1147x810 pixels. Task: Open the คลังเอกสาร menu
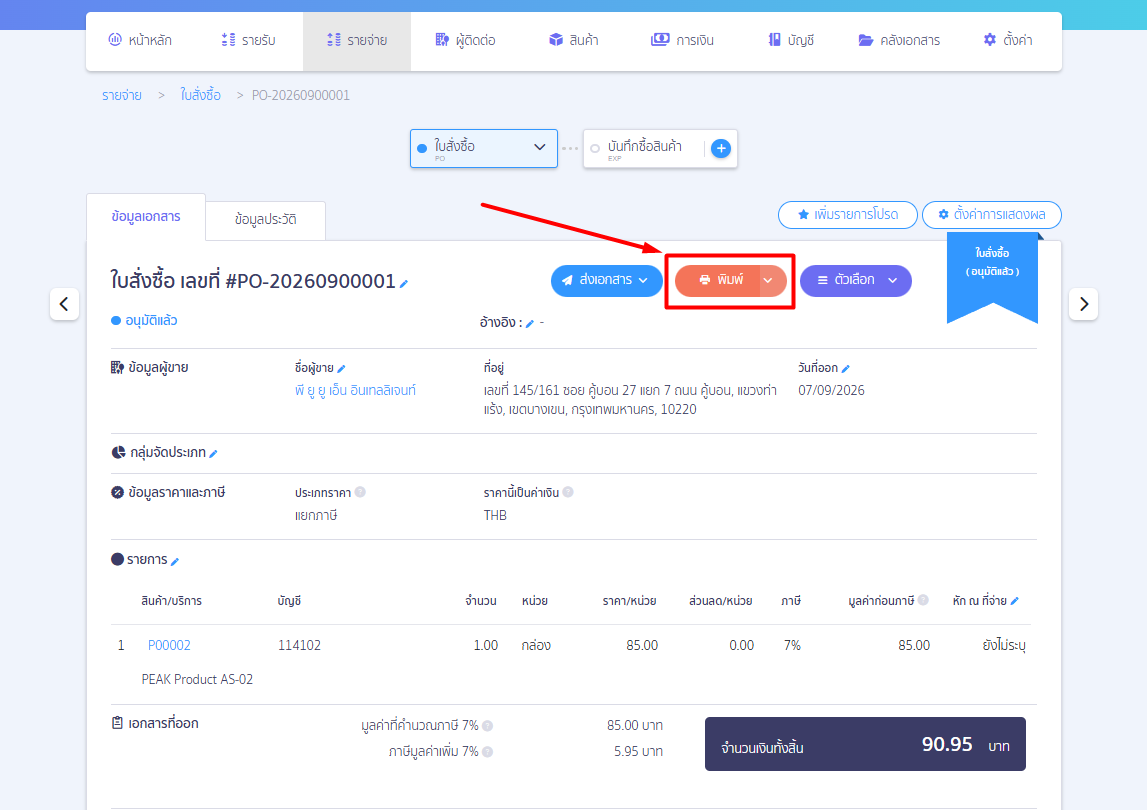(x=899, y=40)
